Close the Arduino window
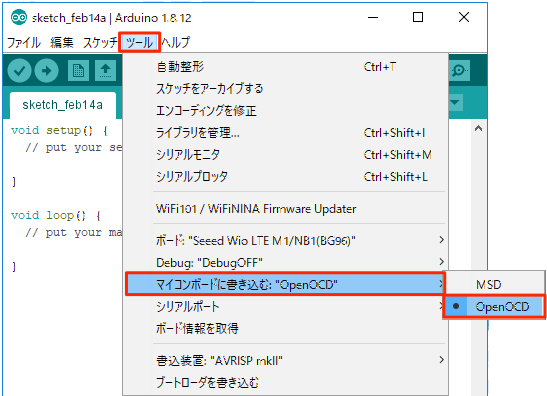This screenshot has height=396, width=547. 464,17
